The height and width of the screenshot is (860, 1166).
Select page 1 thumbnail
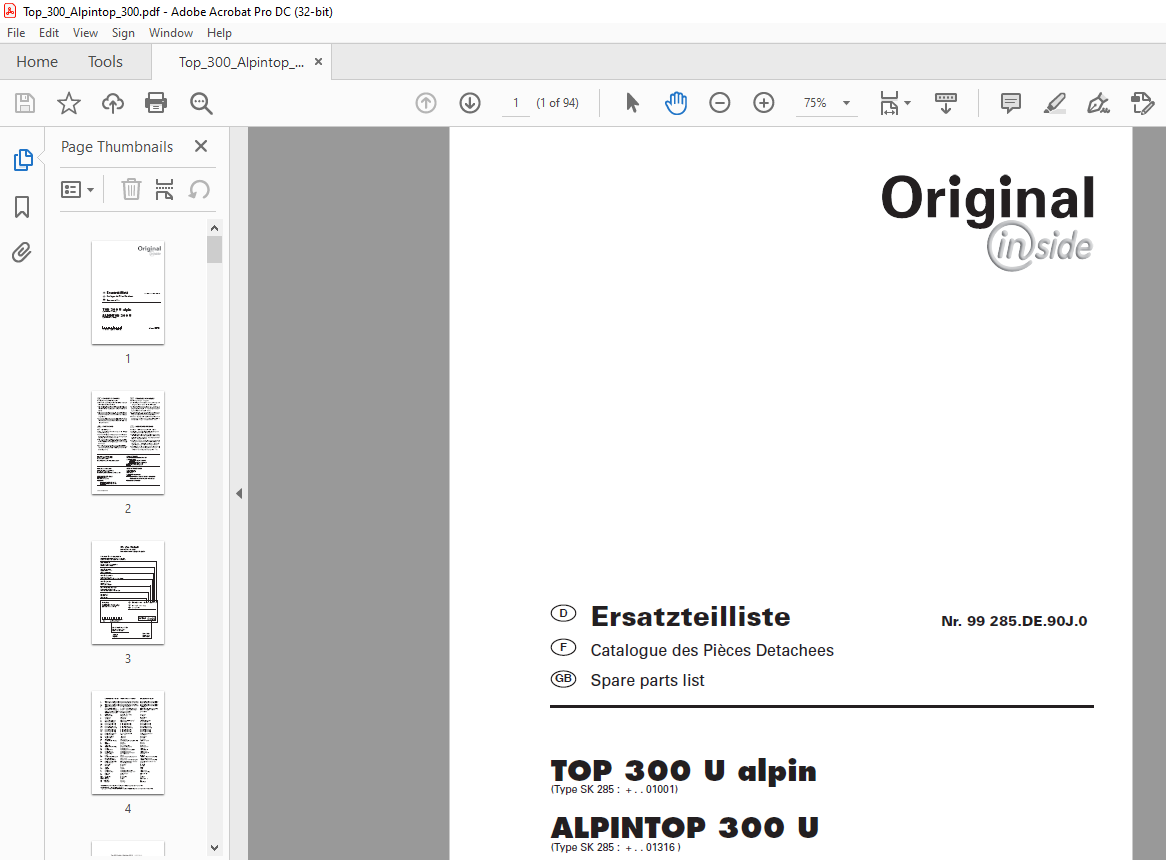[x=128, y=293]
